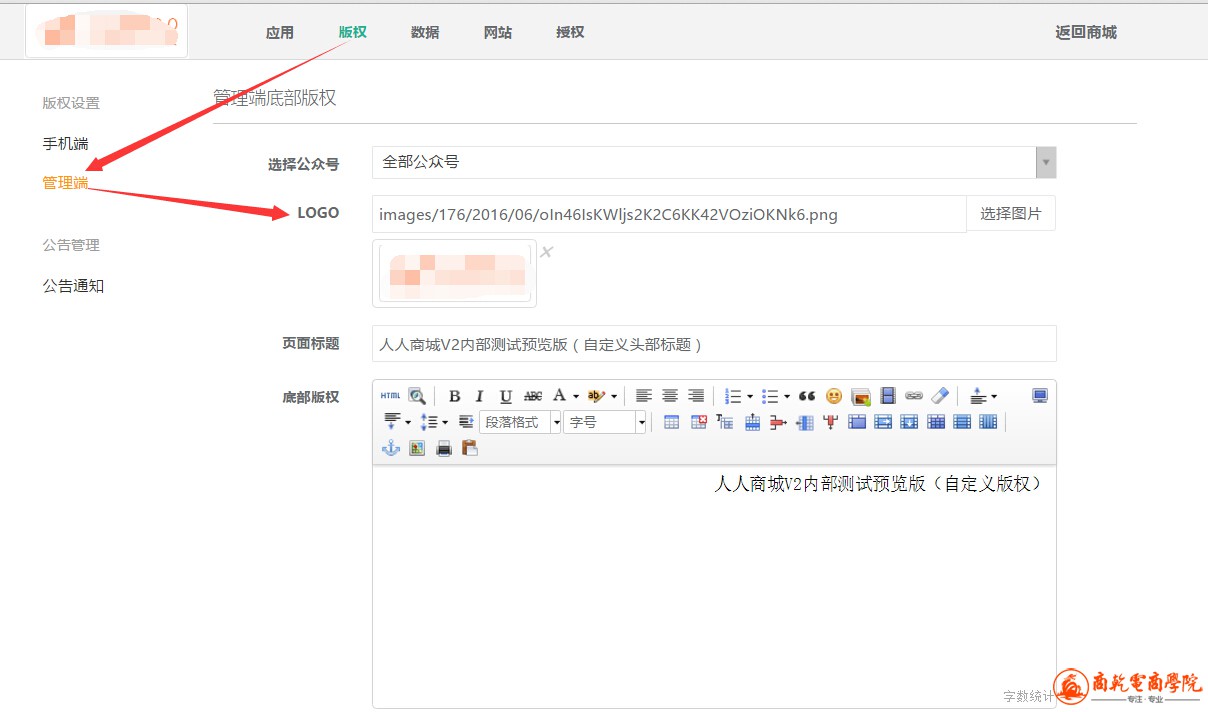1208x712 pixels.
Task: Toggle fullscreen editor mode
Action: click(1039, 396)
